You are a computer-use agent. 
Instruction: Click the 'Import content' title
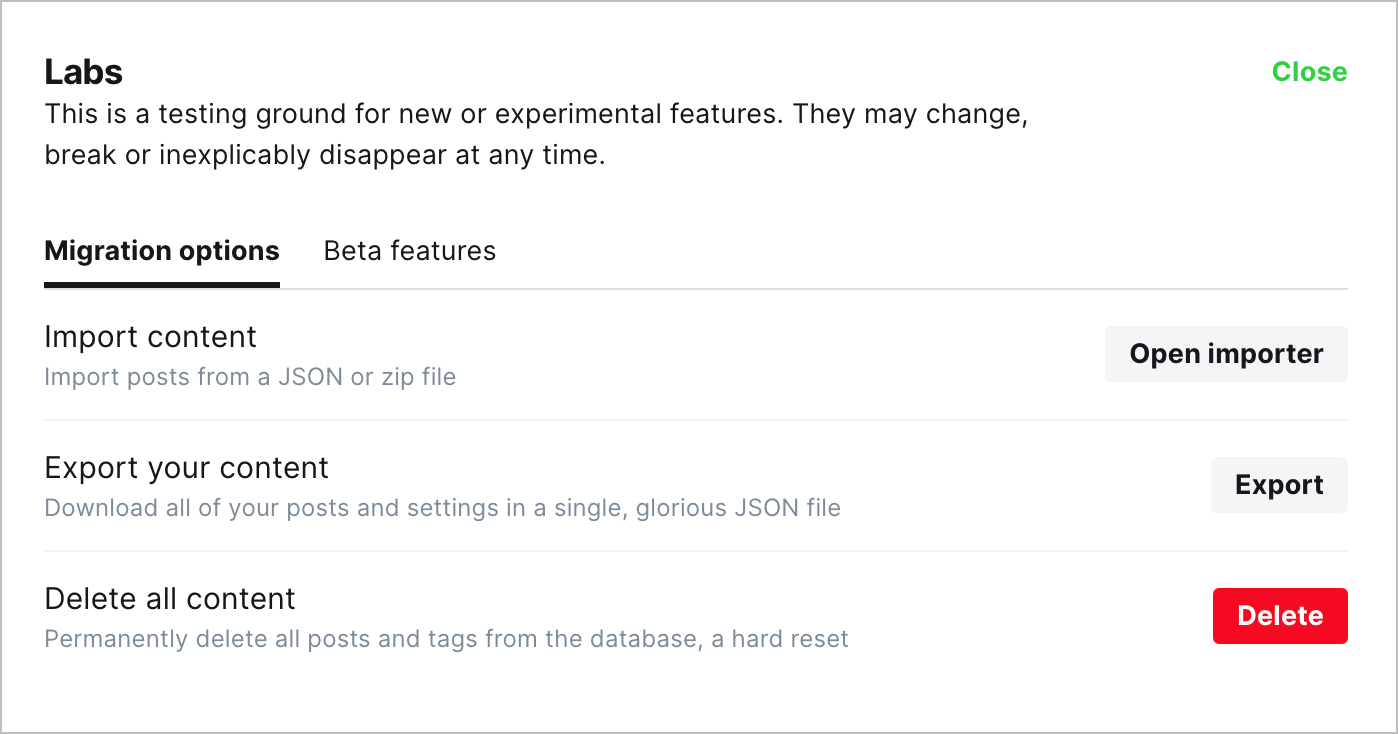(151, 337)
